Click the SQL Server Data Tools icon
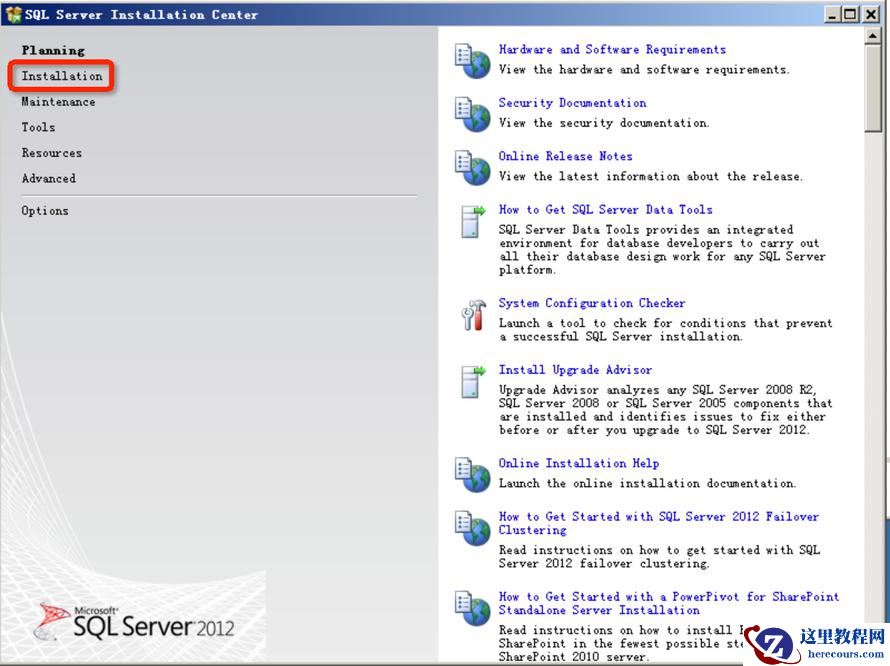The width and height of the screenshot is (890, 666). (472, 221)
